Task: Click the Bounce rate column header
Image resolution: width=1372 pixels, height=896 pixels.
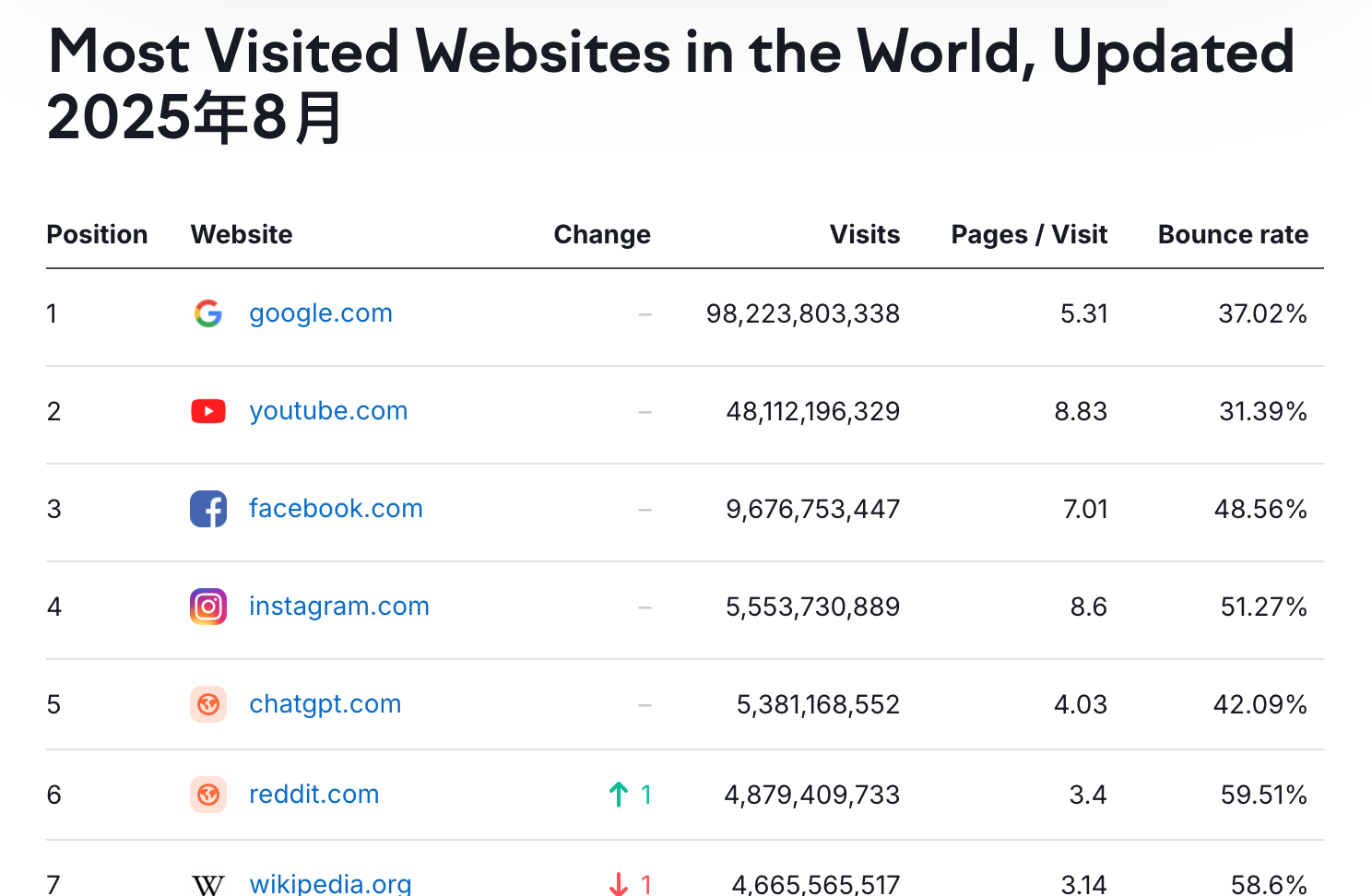Action: click(1233, 234)
